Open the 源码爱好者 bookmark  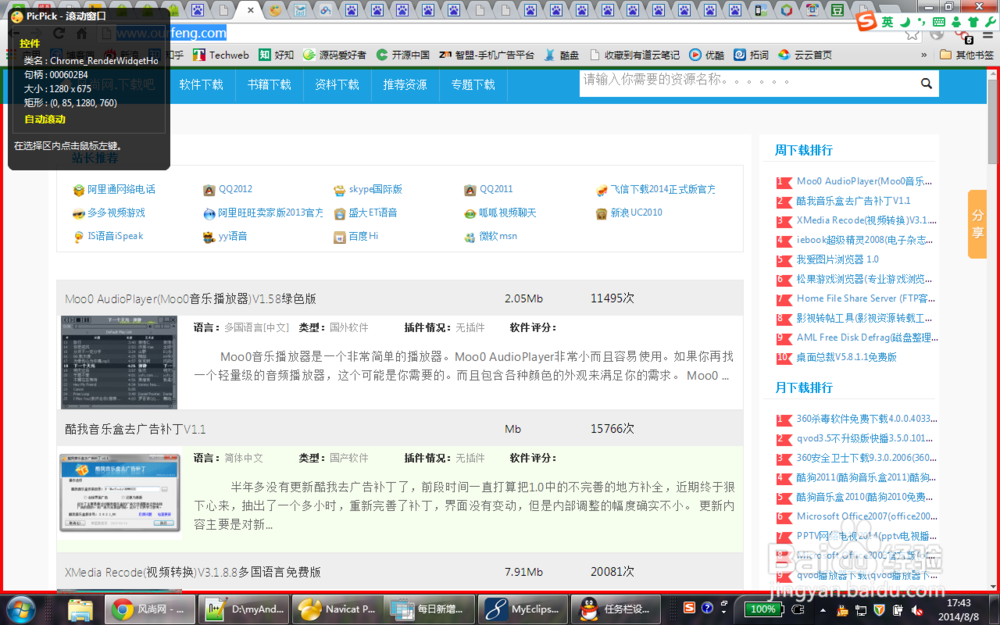[334, 55]
